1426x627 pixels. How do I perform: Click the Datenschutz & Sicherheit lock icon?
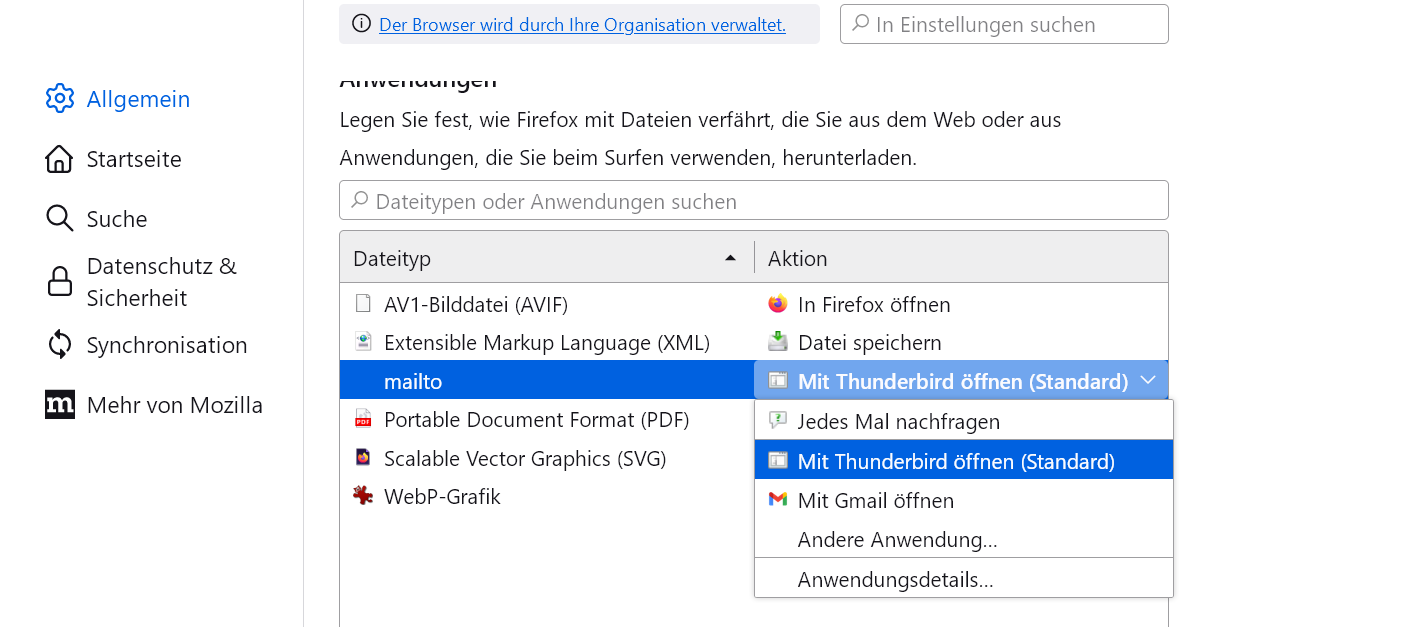point(60,282)
